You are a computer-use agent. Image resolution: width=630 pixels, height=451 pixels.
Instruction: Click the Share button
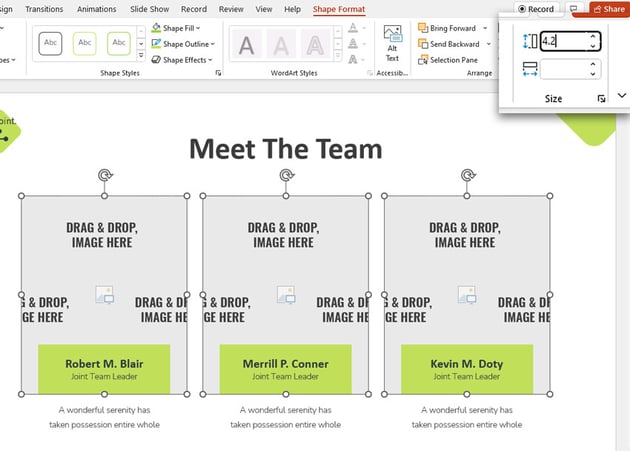point(607,9)
